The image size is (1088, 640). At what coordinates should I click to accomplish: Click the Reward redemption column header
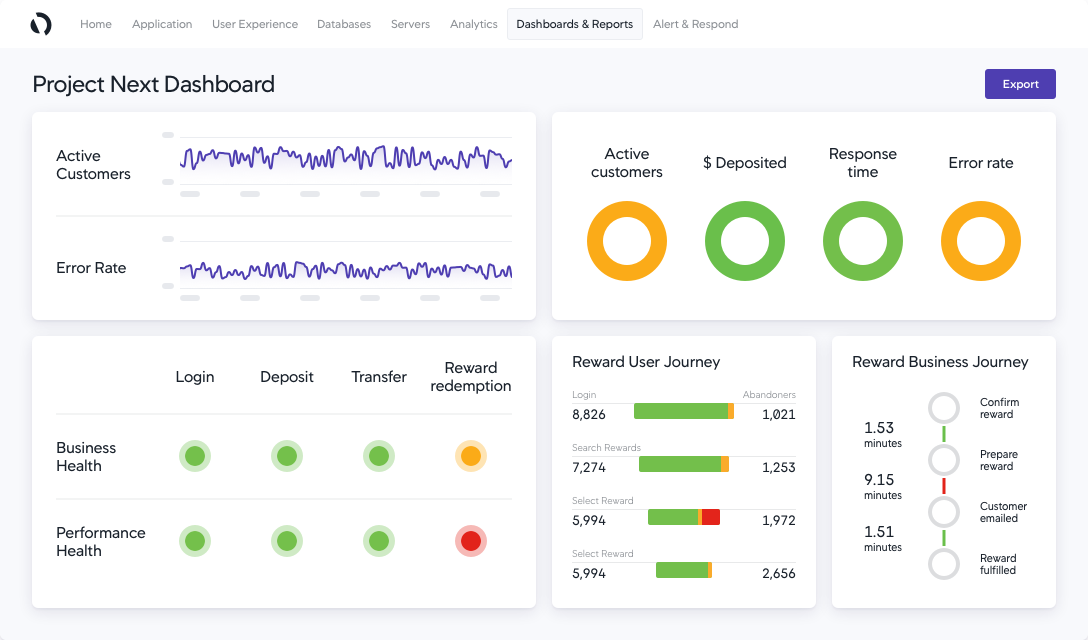[x=470, y=377]
